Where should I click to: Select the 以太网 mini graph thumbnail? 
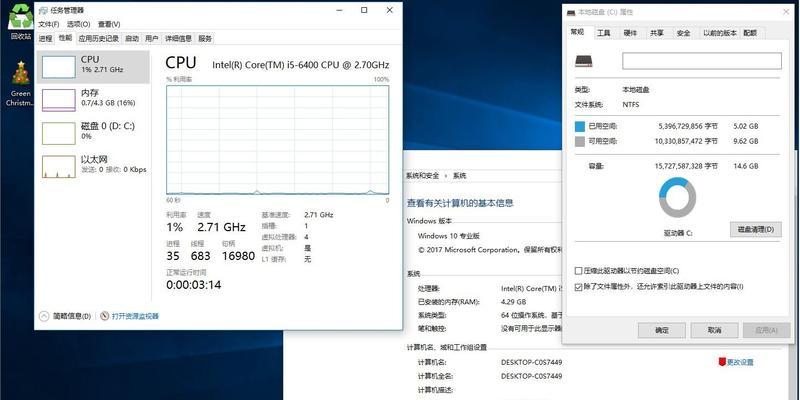click(58, 167)
